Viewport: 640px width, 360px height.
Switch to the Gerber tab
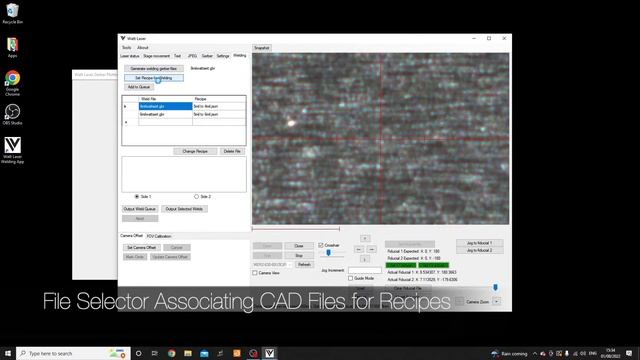(x=207, y=56)
